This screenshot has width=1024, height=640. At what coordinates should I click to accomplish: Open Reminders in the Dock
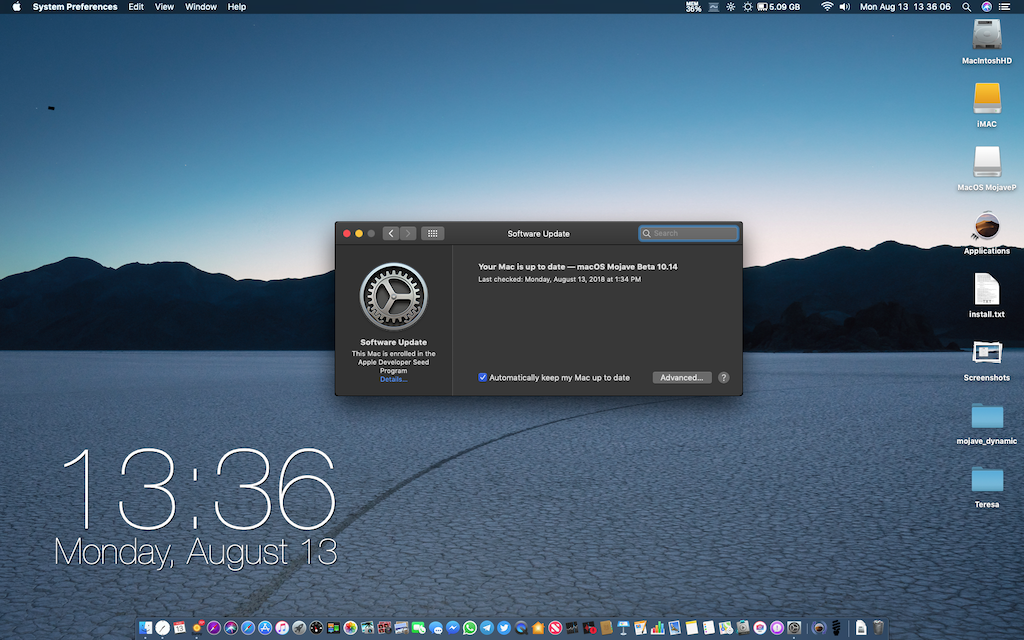(709, 628)
